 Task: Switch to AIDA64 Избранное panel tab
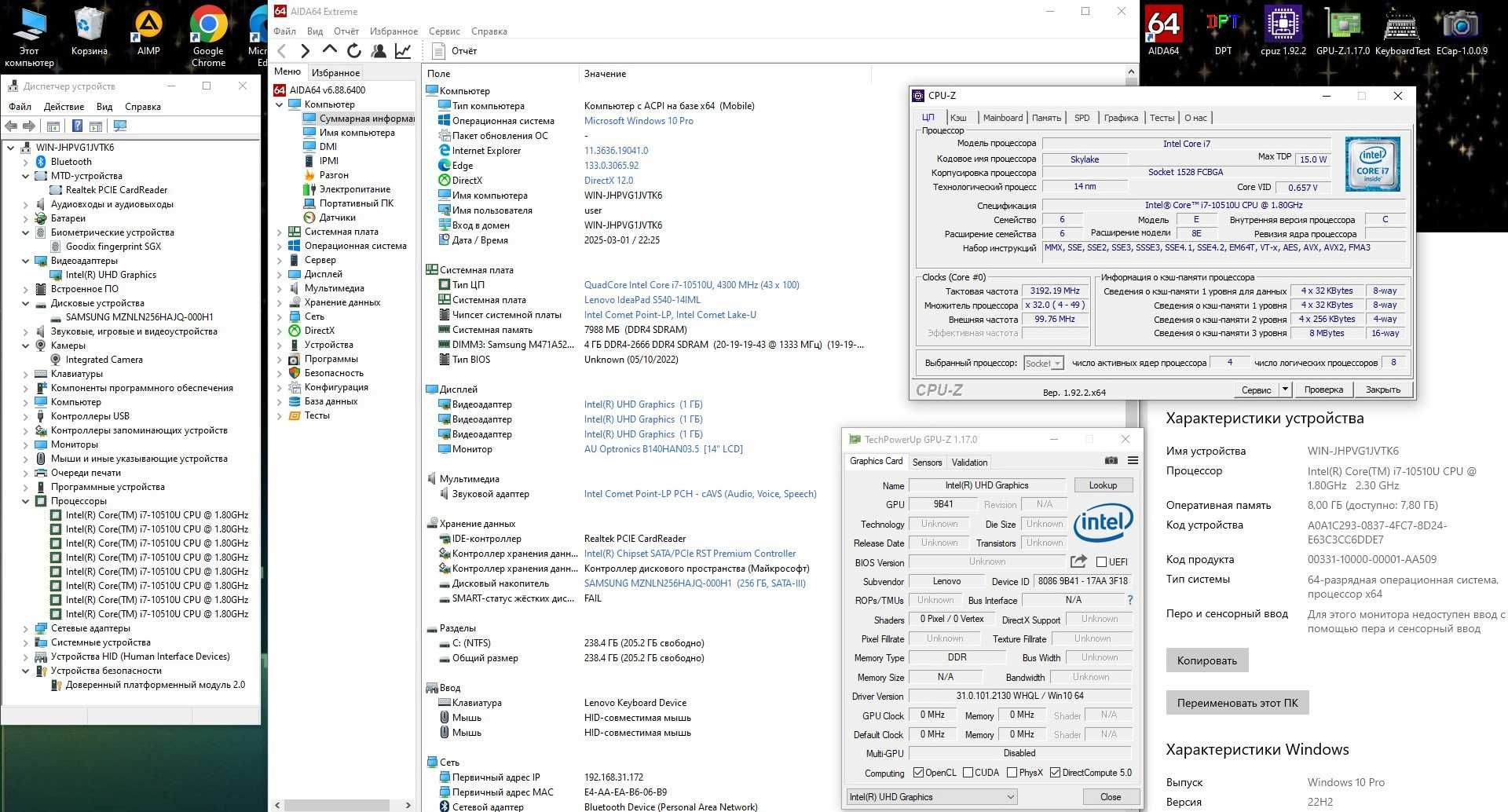pyautogui.click(x=335, y=73)
